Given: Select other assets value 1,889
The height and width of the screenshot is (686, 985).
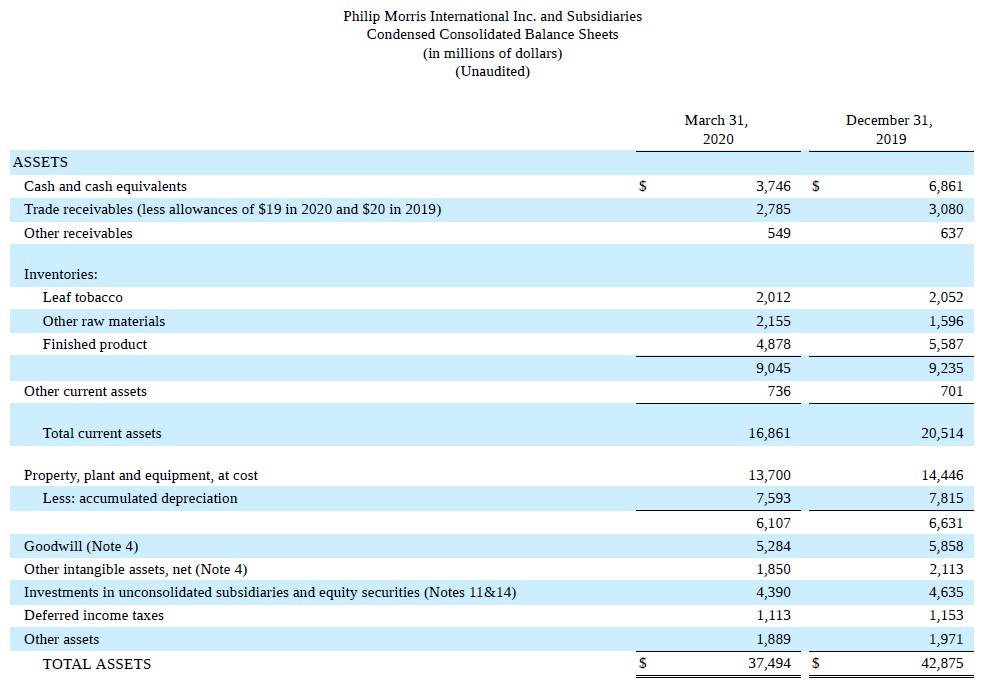Looking at the screenshot, I should tap(773, 640).
